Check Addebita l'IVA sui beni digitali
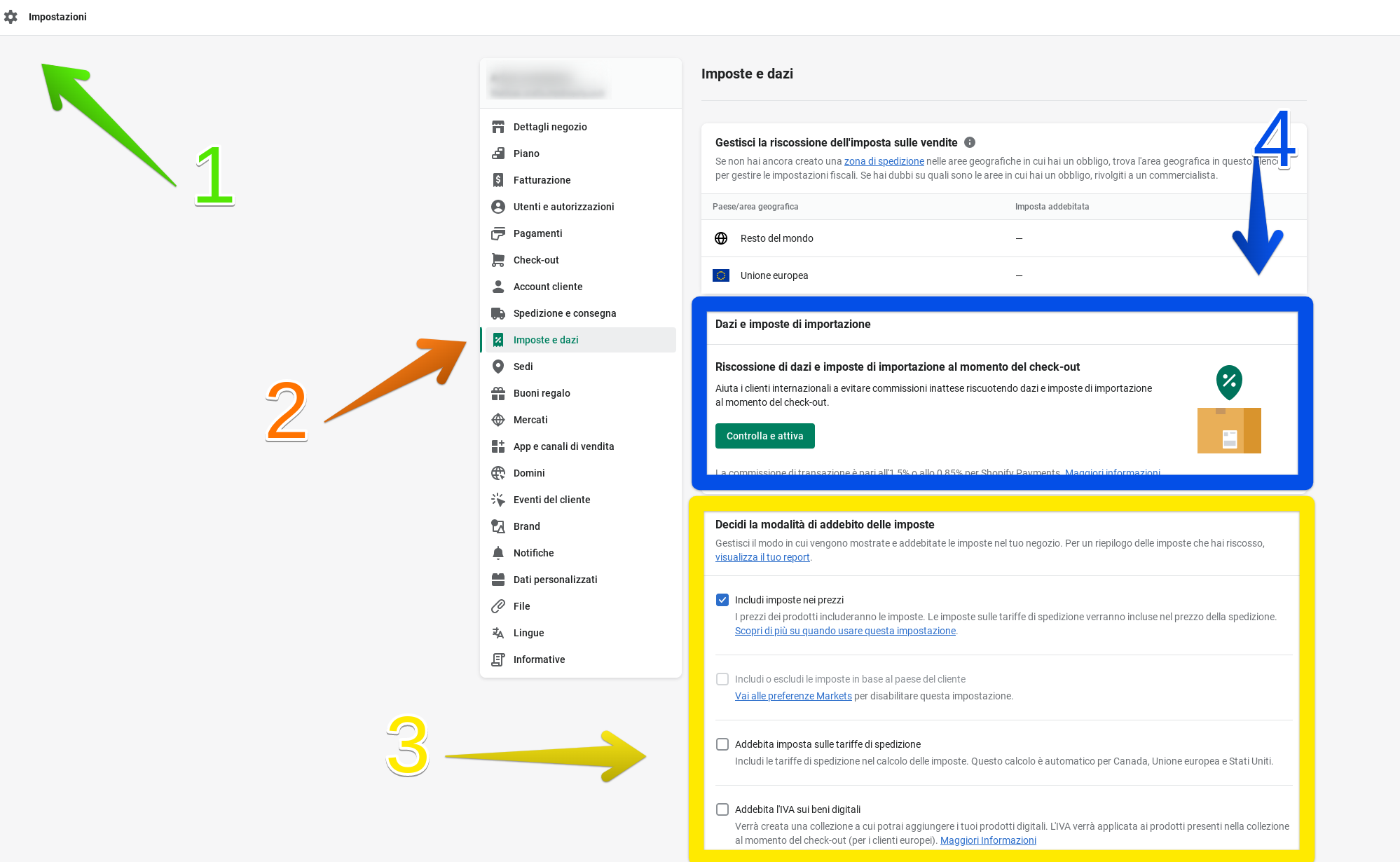Screen dimensions: 1400x862 pos(722,809)
